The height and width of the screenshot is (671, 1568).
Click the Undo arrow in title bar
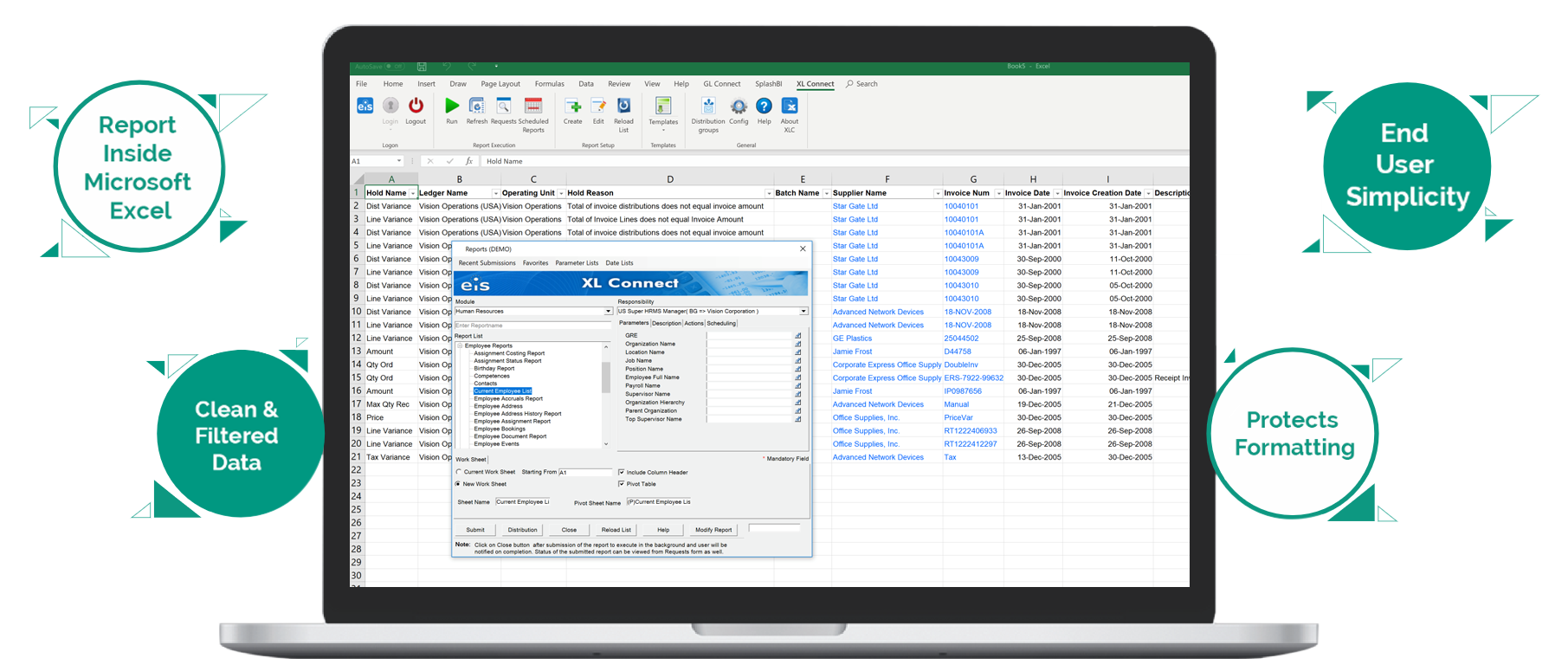coord(447,67)
